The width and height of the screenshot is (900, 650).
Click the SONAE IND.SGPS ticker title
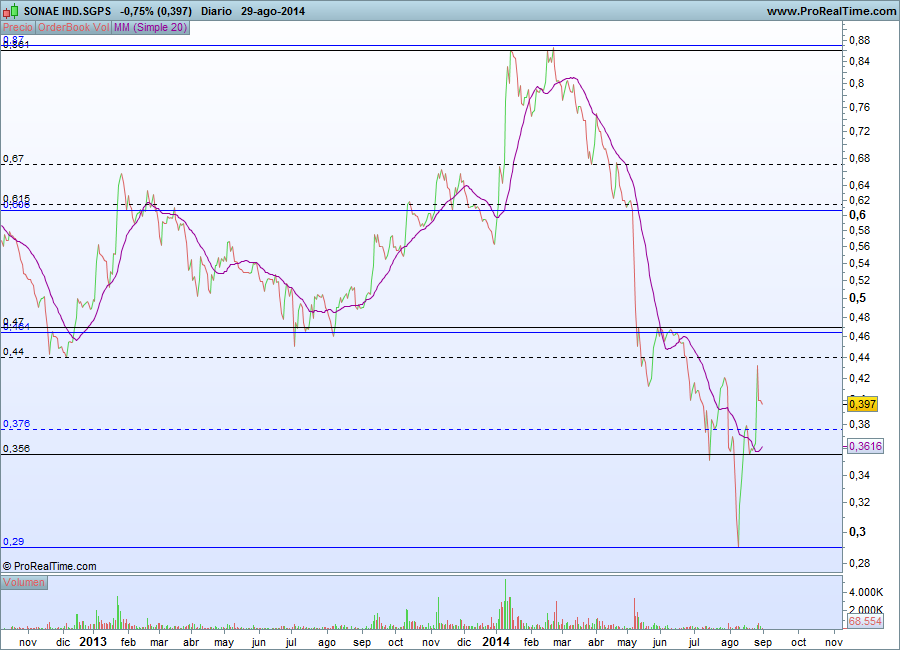67,11
